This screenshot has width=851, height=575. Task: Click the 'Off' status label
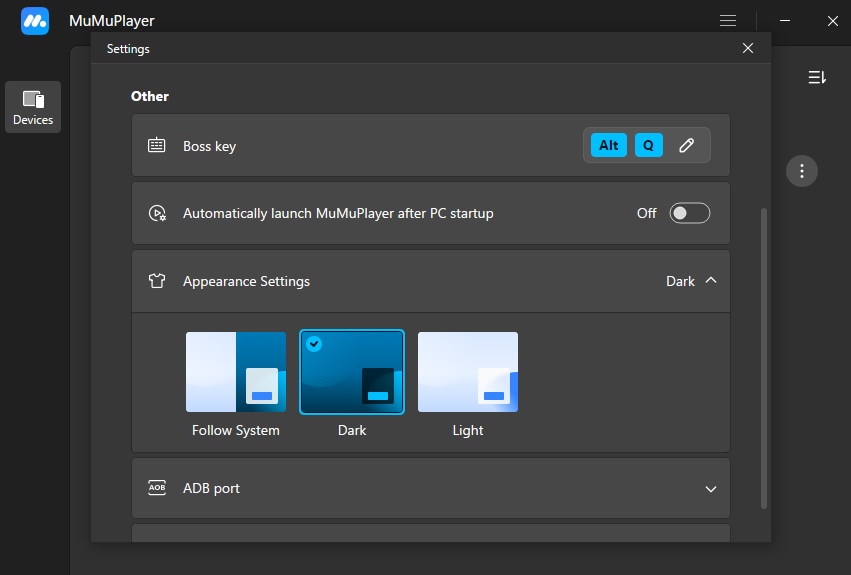pos(646,213)
